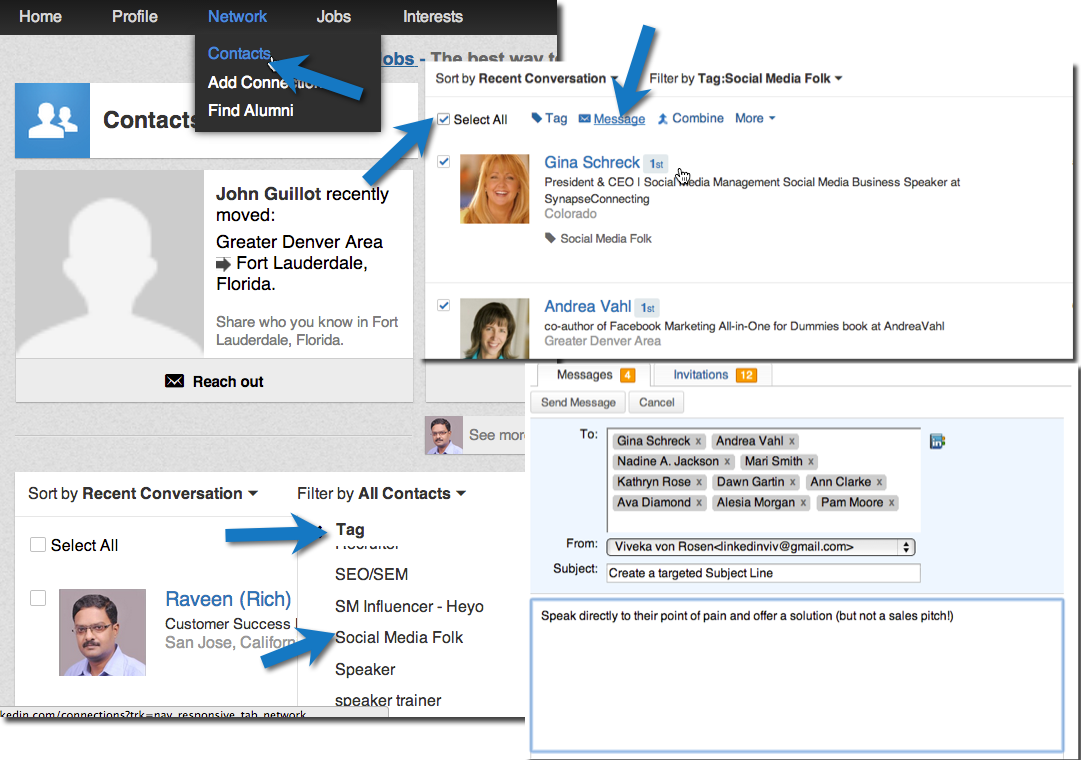Remove Ann Clarke from recipients

click(879, 482)
